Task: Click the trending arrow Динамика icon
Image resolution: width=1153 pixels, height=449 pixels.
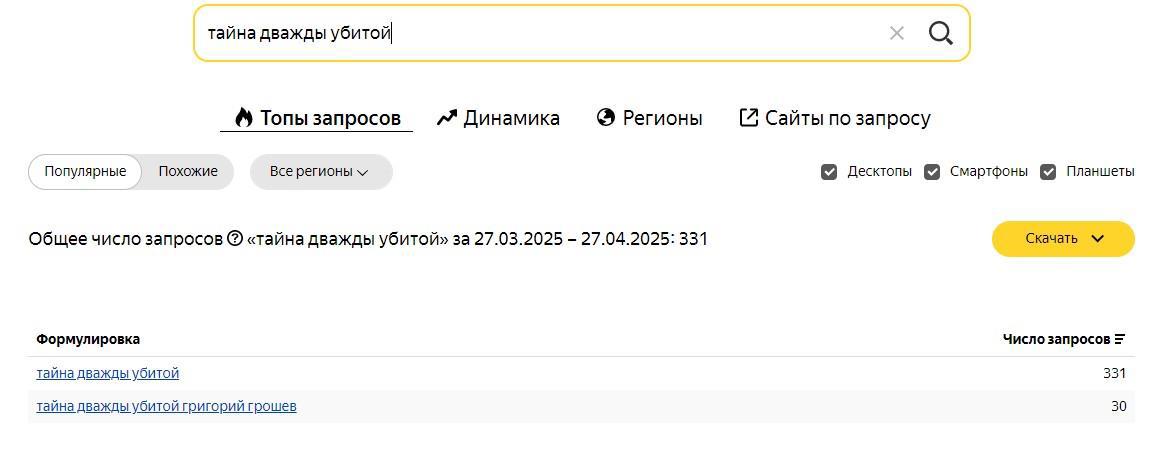Action: [447, 118]
